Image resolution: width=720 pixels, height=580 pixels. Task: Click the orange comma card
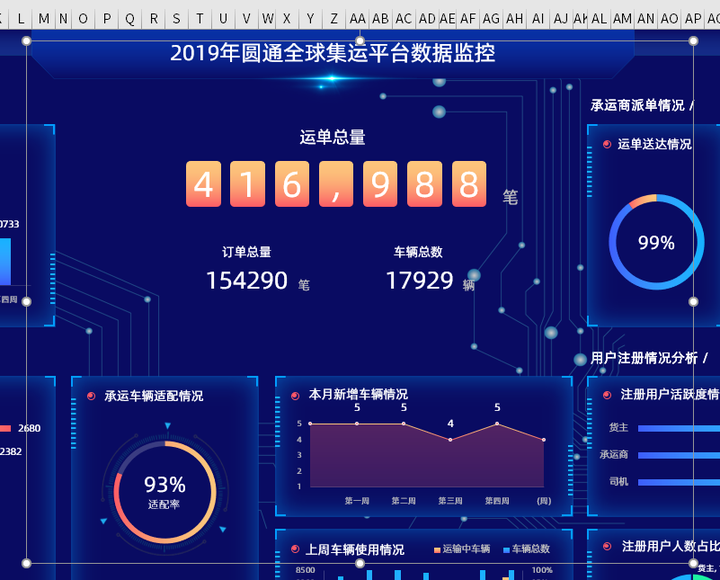click(336, 184)
